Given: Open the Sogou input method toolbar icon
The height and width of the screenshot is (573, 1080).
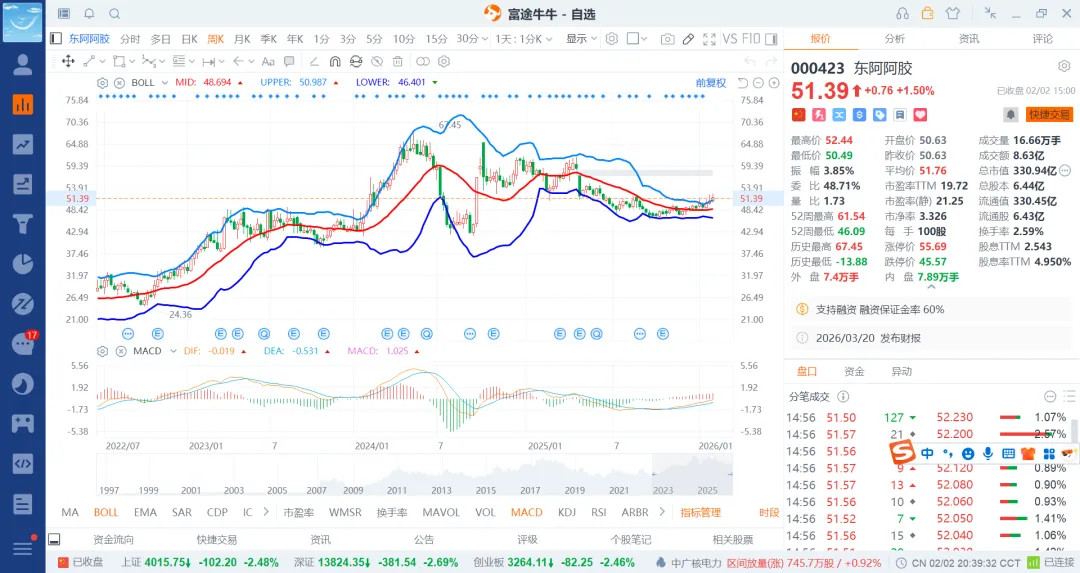Looking at the screenshot, I should point(902,452).
